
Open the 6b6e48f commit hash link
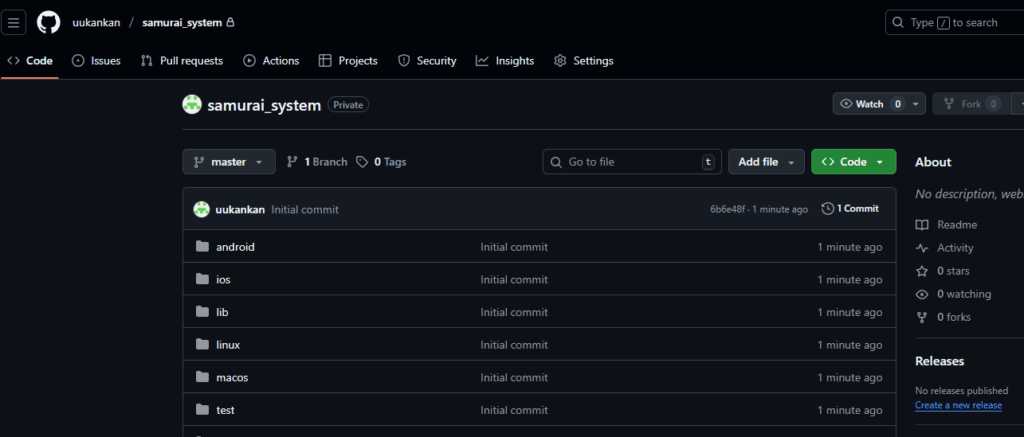[x=727, y=209]
